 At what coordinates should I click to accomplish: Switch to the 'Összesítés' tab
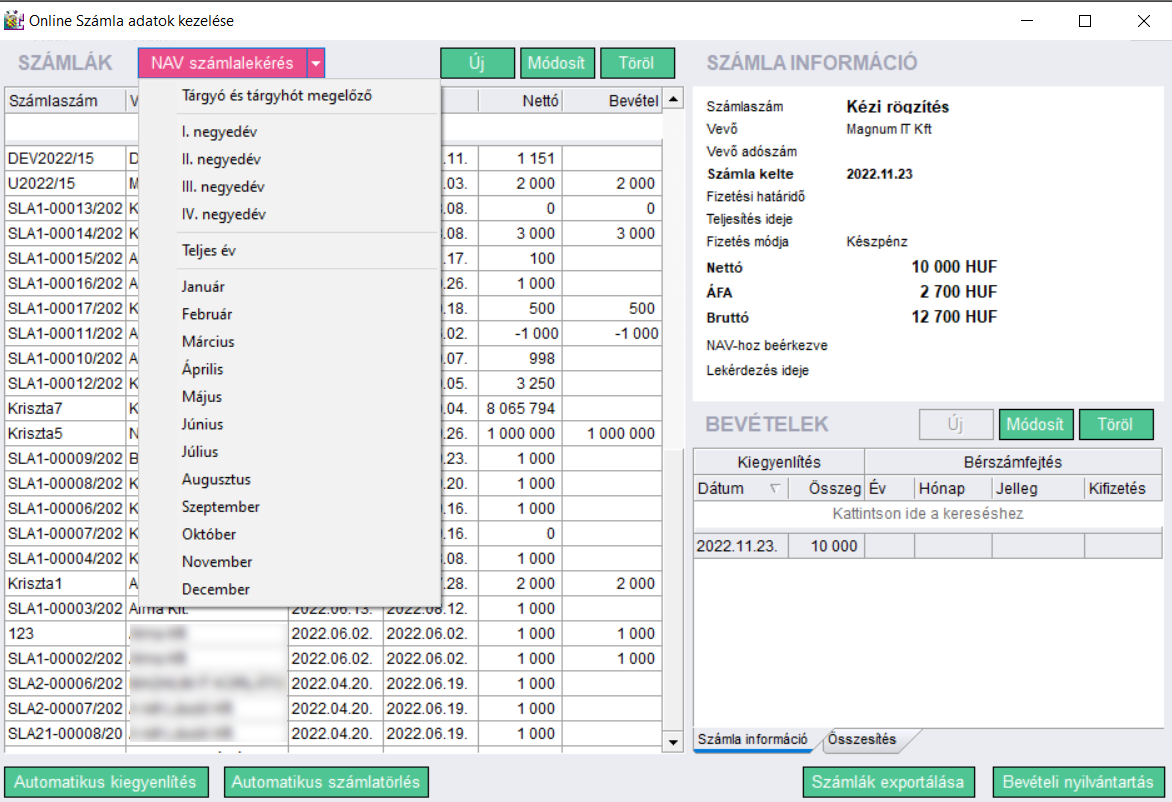pyautogui.click(x=862, y=740)
